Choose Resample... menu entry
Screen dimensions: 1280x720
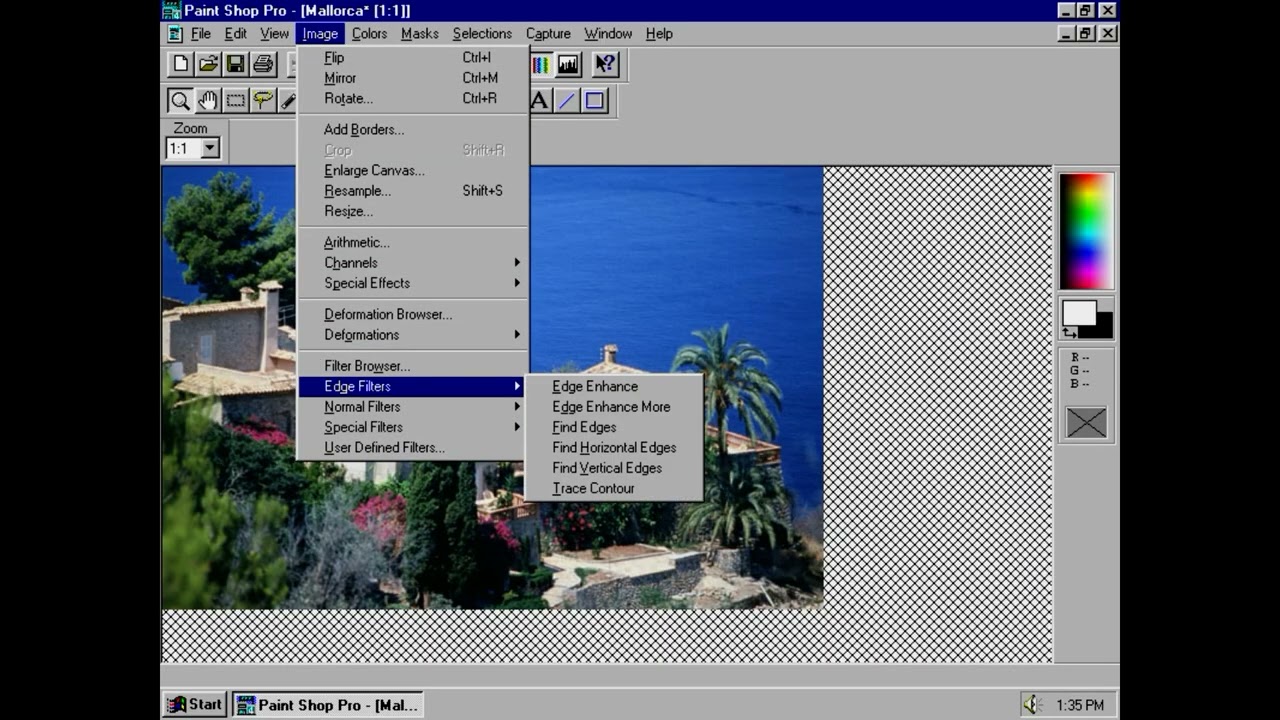click(413, 191)
